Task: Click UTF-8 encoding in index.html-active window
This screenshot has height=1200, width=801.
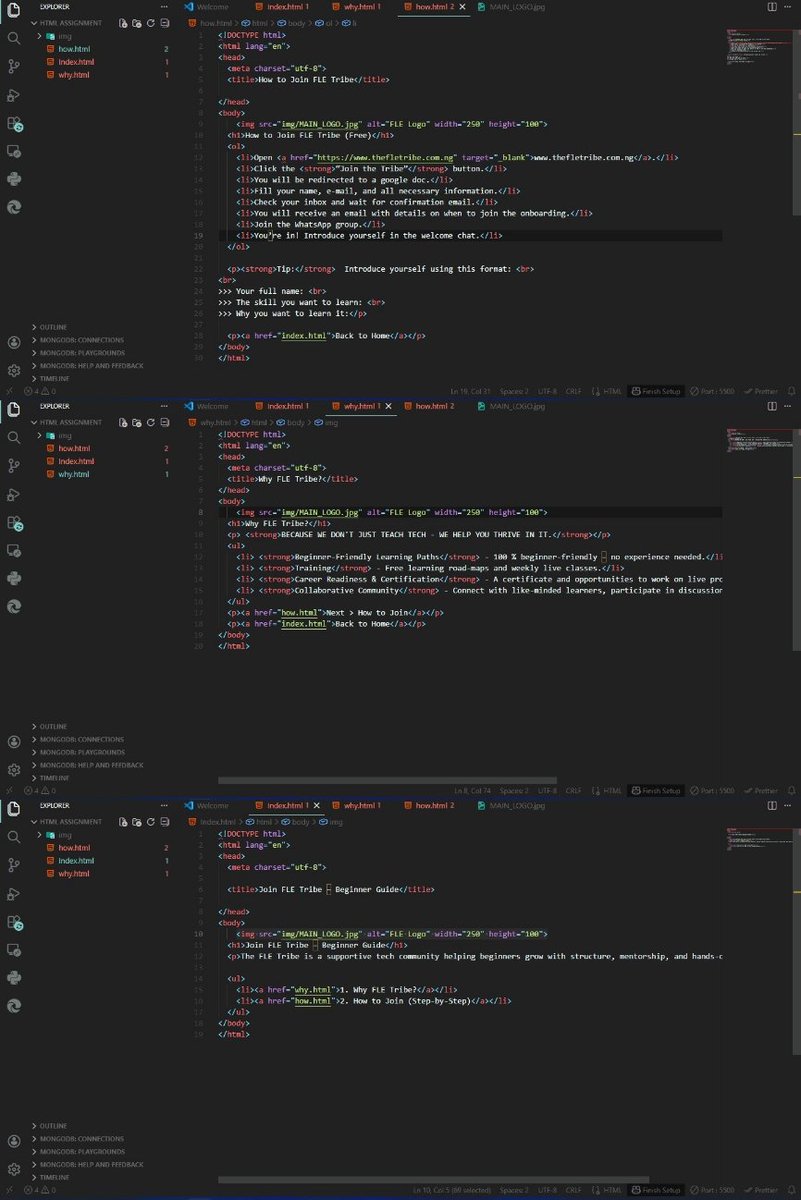Action: 547,1190
